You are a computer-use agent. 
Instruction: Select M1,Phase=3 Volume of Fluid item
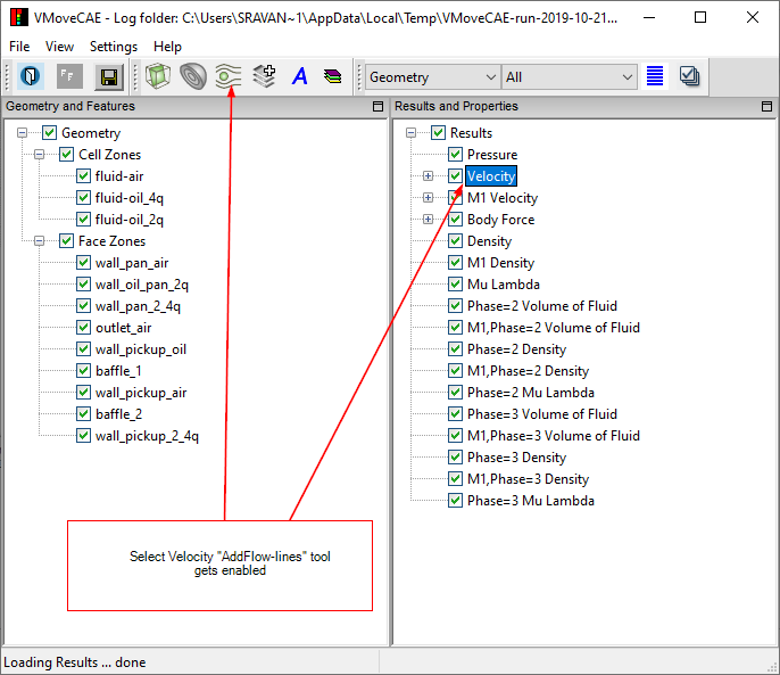point(553,436)
